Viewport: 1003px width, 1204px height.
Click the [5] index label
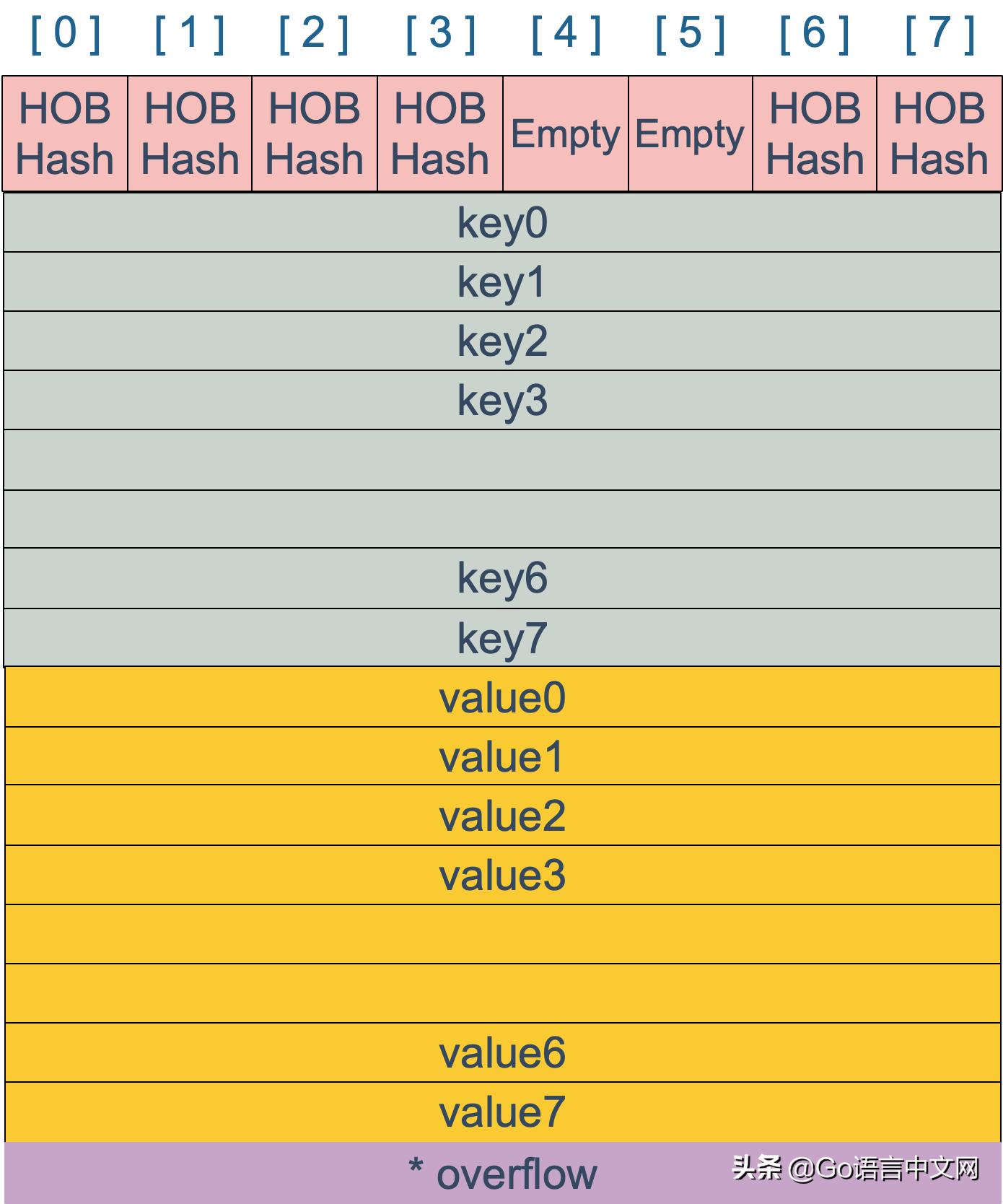[x=690, y=33]
